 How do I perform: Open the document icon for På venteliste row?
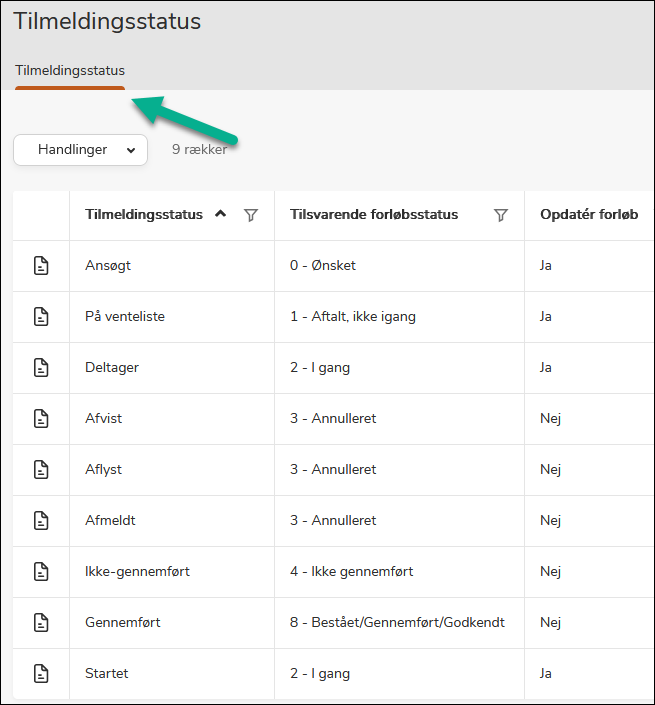(41, 317)
